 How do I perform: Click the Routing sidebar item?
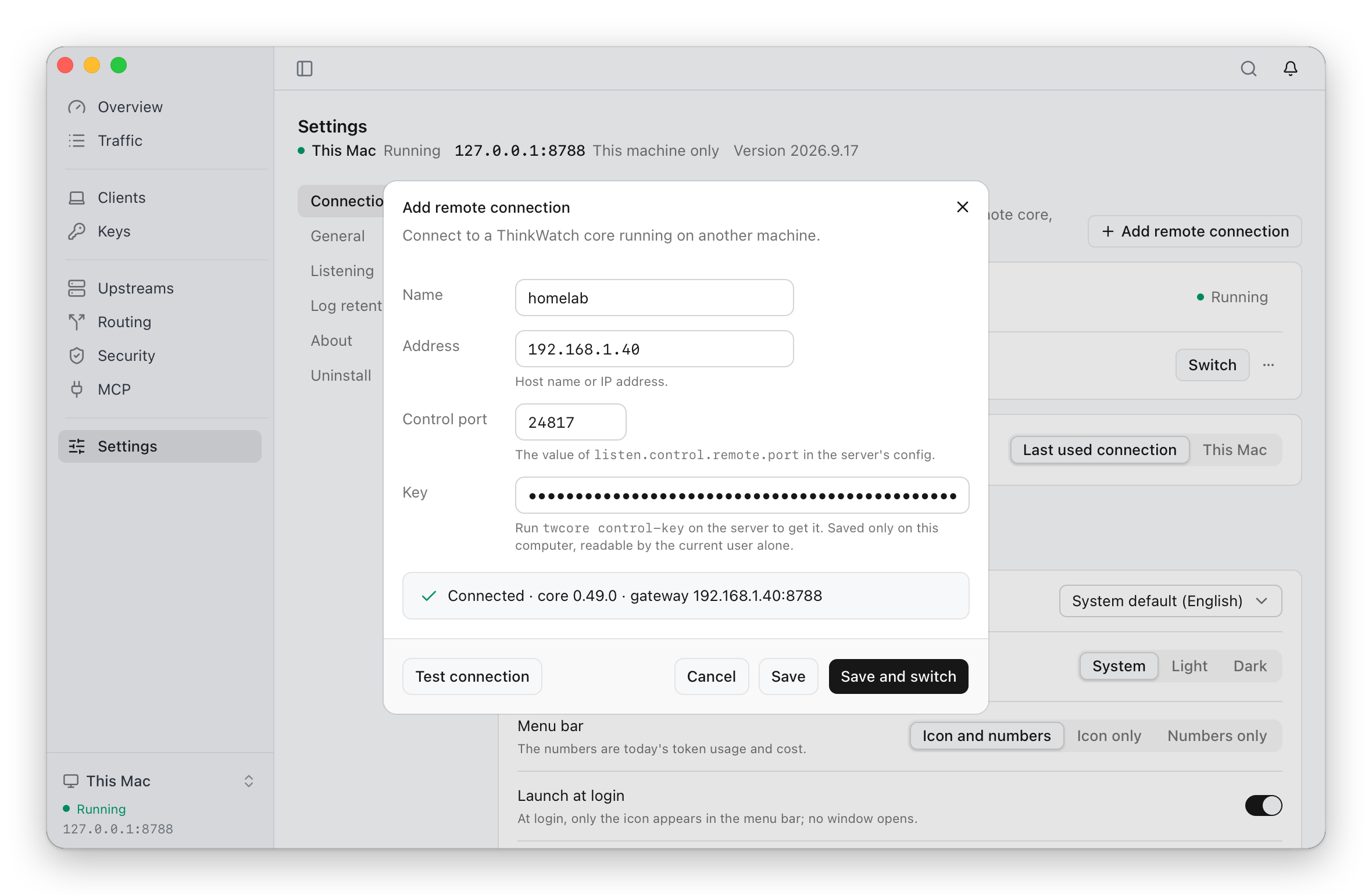tap(159, 322)
